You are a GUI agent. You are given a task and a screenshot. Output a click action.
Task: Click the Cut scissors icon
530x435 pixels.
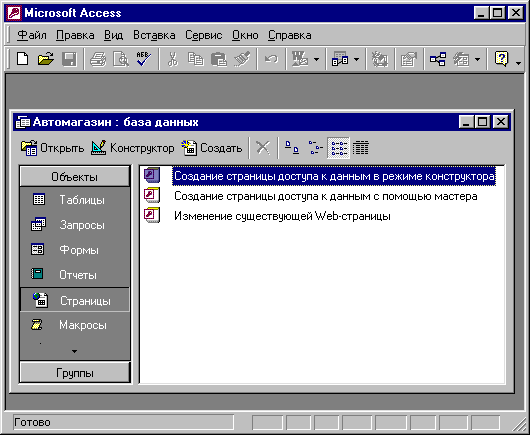(x=173, y=59)
